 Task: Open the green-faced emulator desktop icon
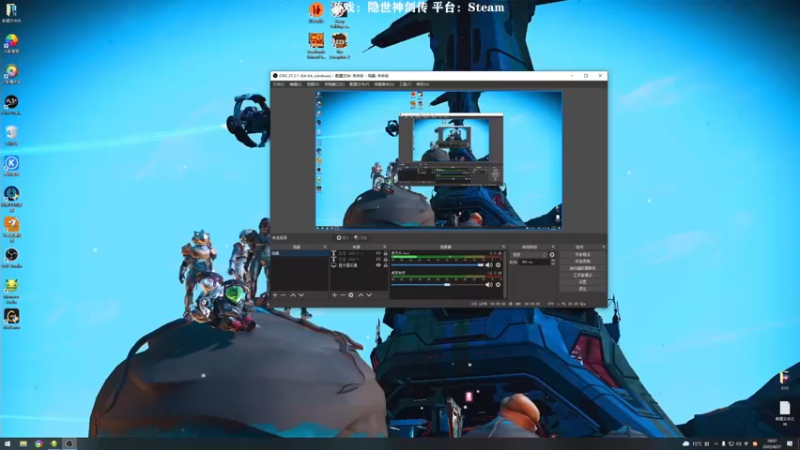[12, 290]
